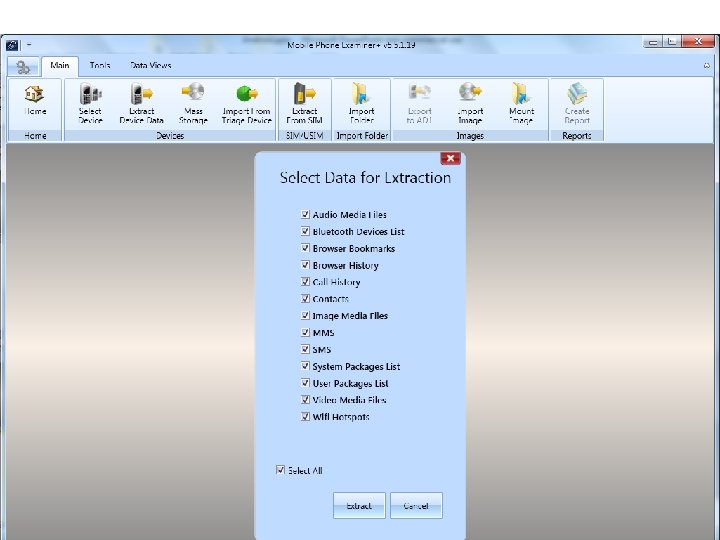Close the Select Data for Extraction dialog

(450, 158)
